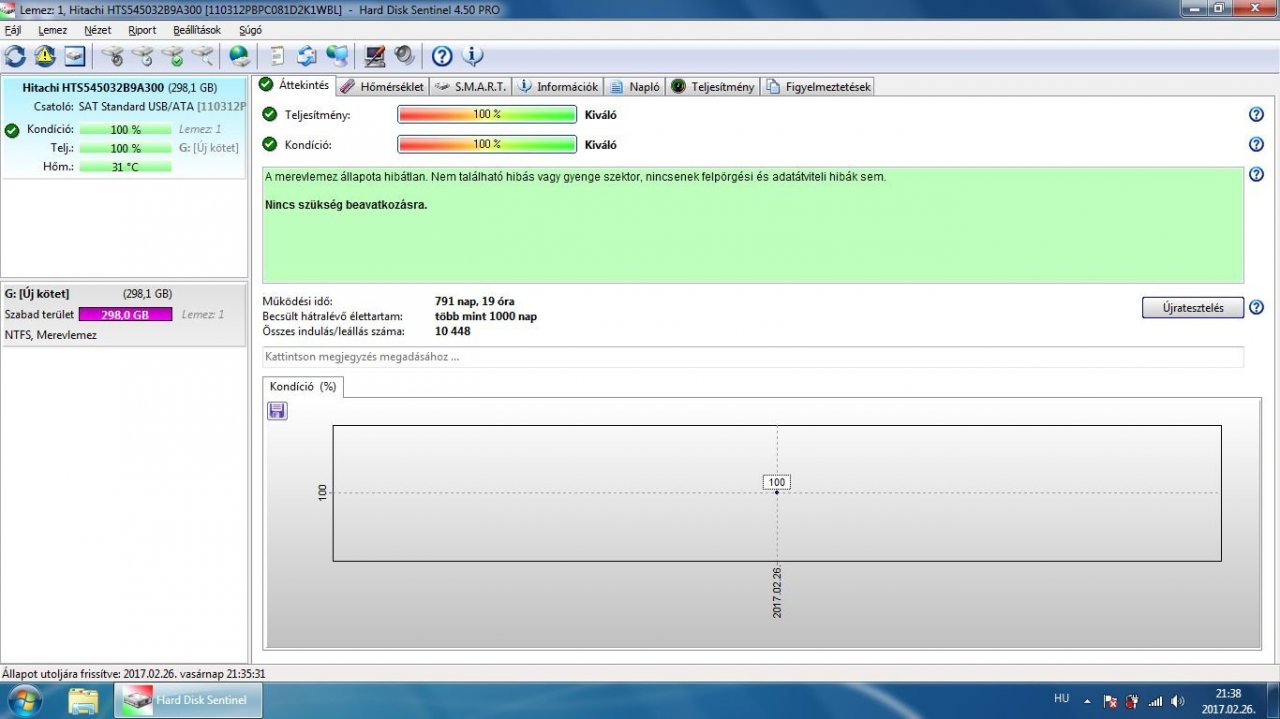Start the short self-test disk icon
This screenshot has height=719, width=1280.
click(113, 56)
